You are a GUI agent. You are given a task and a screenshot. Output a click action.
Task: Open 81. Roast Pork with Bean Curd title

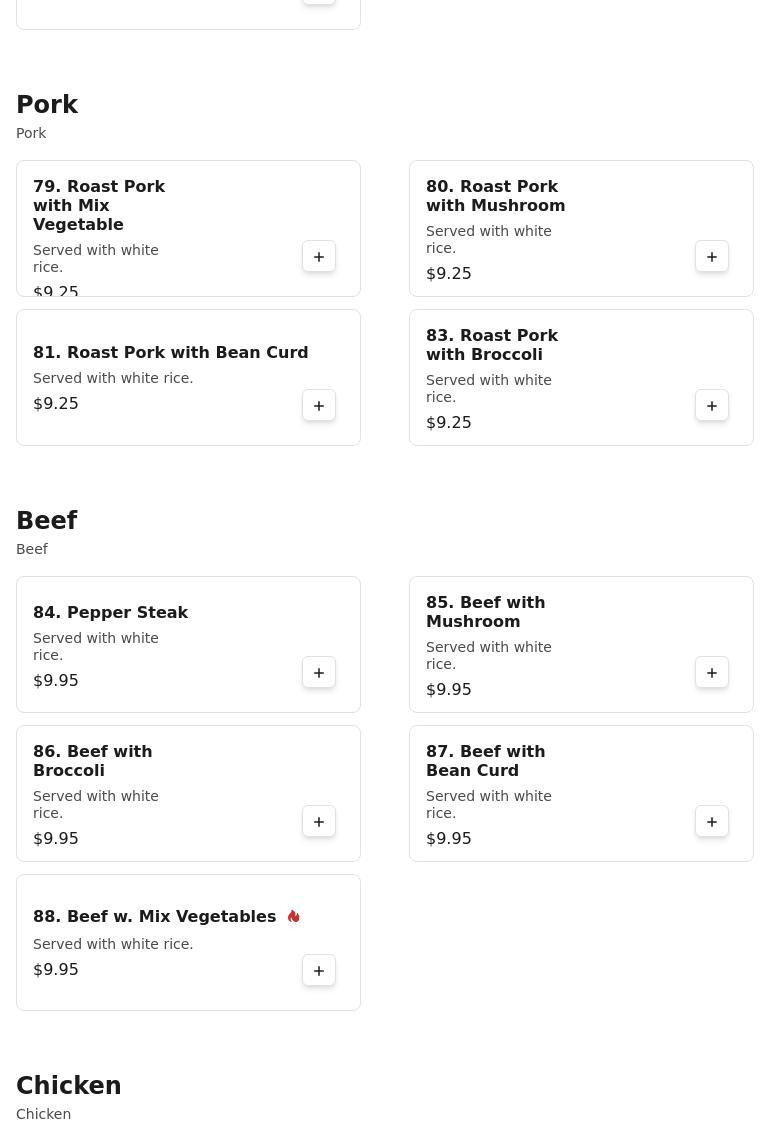click(x=170, y=352)
